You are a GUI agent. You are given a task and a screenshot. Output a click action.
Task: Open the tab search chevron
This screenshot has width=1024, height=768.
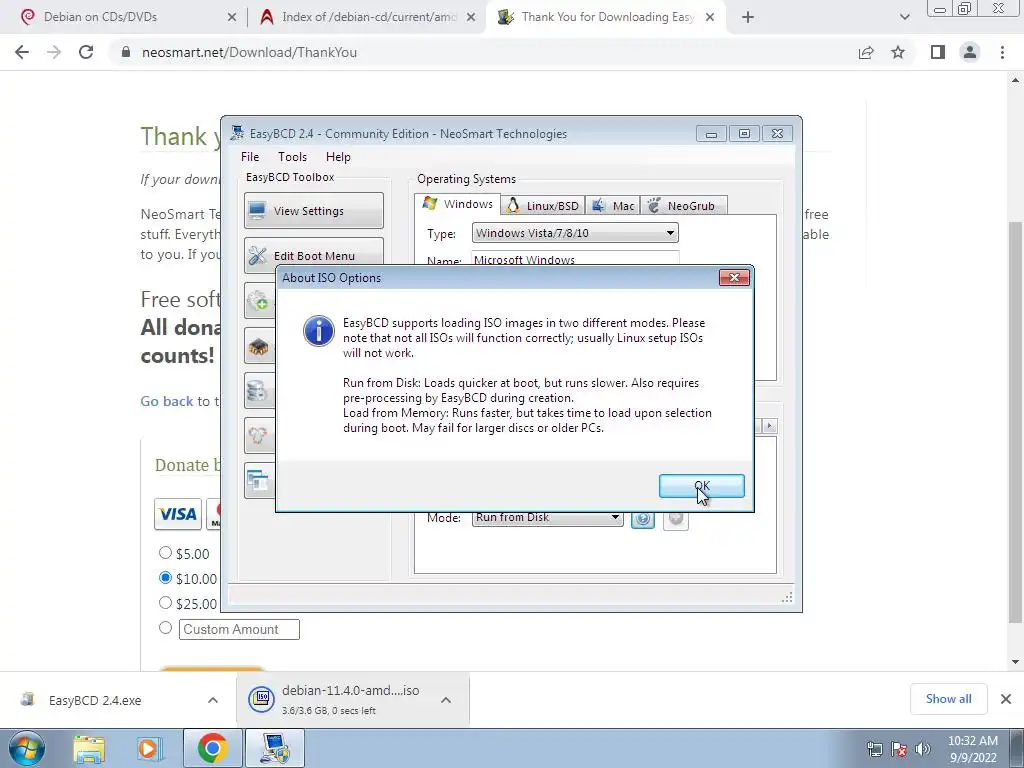(904, 18)
